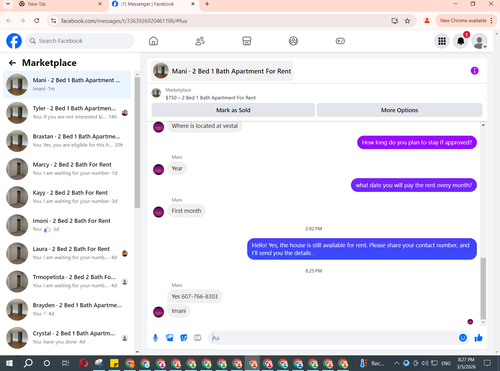Click the 'Where is located at vestal' message
The image size is (500, 371).
205,126
